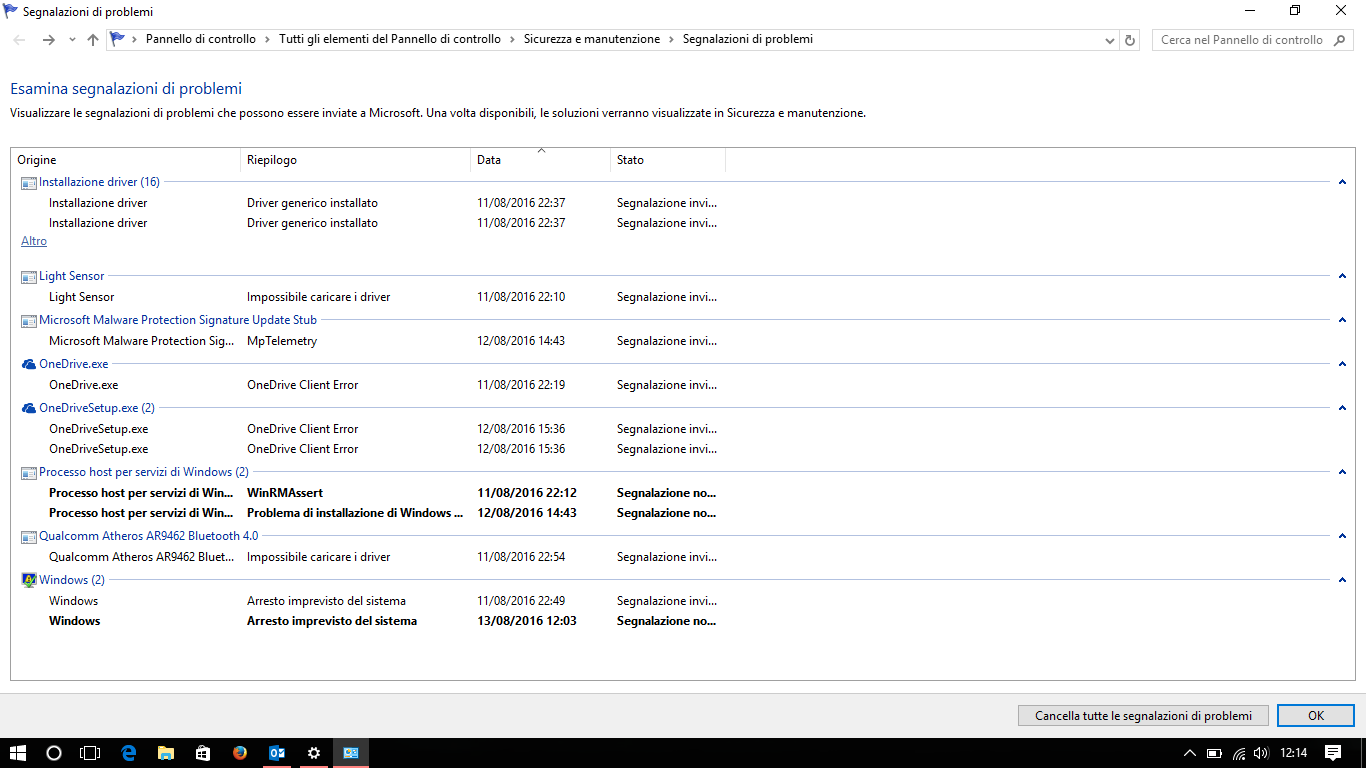Image resolution: width=1366 pixels, height=768 pixels.
Task: Open Cortana search circle in taskbar
Action: [54, 753]
